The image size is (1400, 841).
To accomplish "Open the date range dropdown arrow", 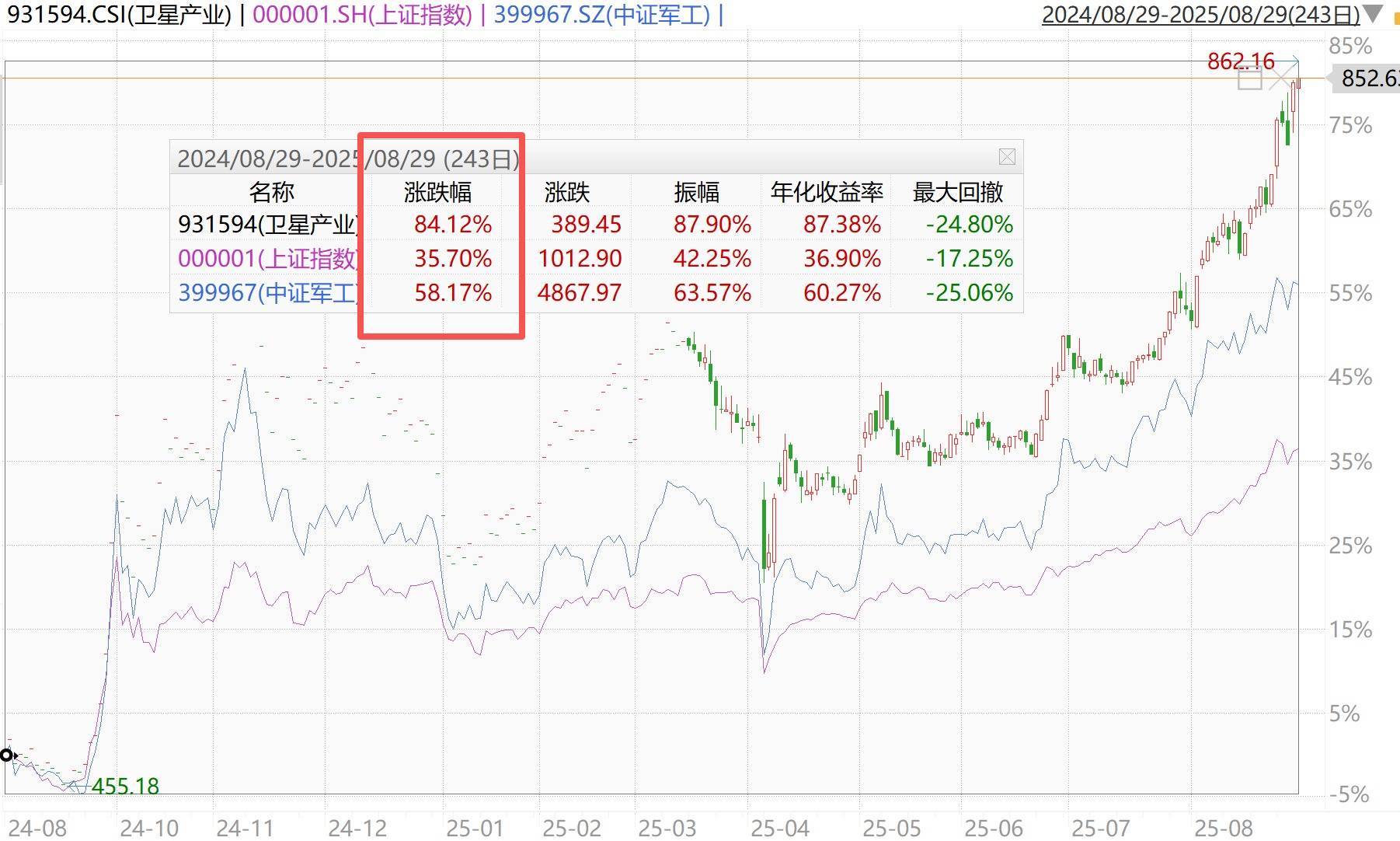I will point(1373,15).
